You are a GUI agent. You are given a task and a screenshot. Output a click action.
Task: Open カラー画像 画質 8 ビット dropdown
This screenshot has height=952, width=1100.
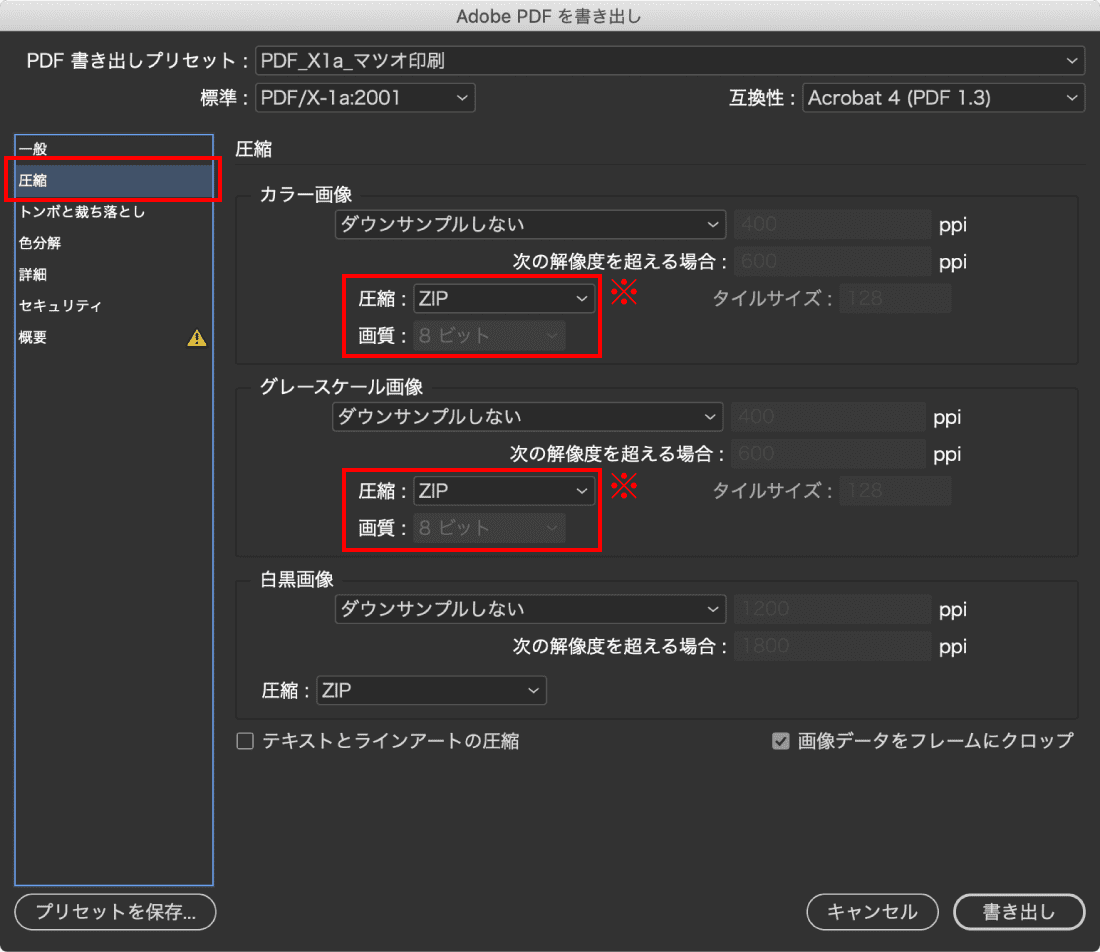pos(489,335)
